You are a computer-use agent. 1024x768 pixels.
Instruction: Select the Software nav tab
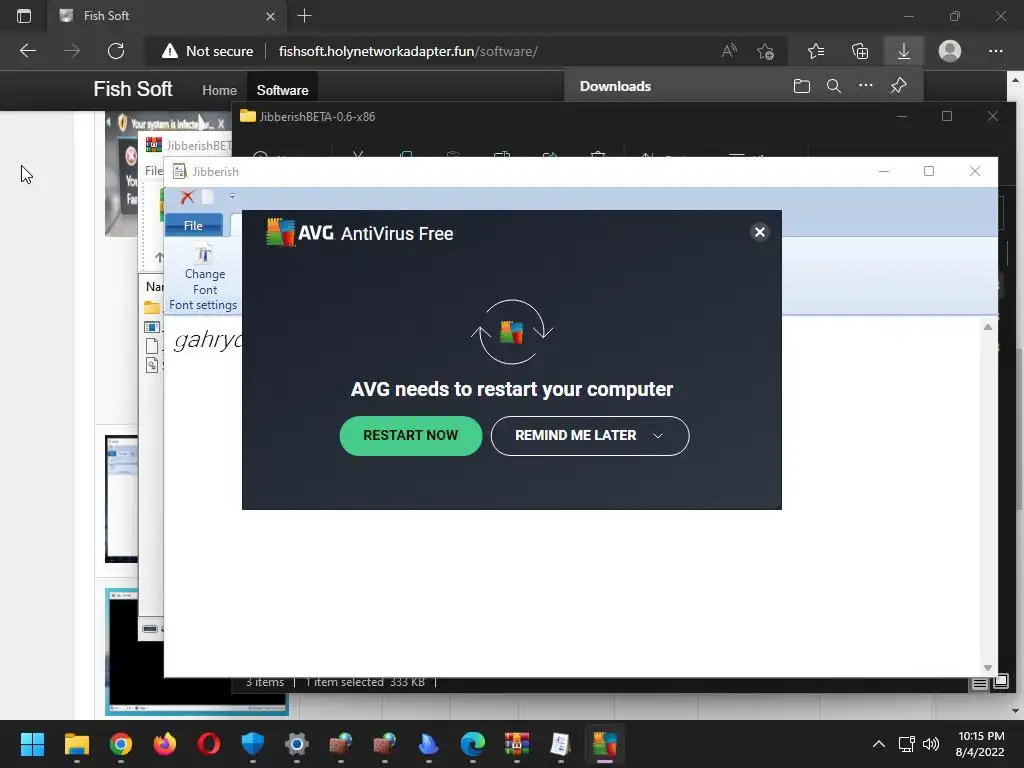pos(282,90)
